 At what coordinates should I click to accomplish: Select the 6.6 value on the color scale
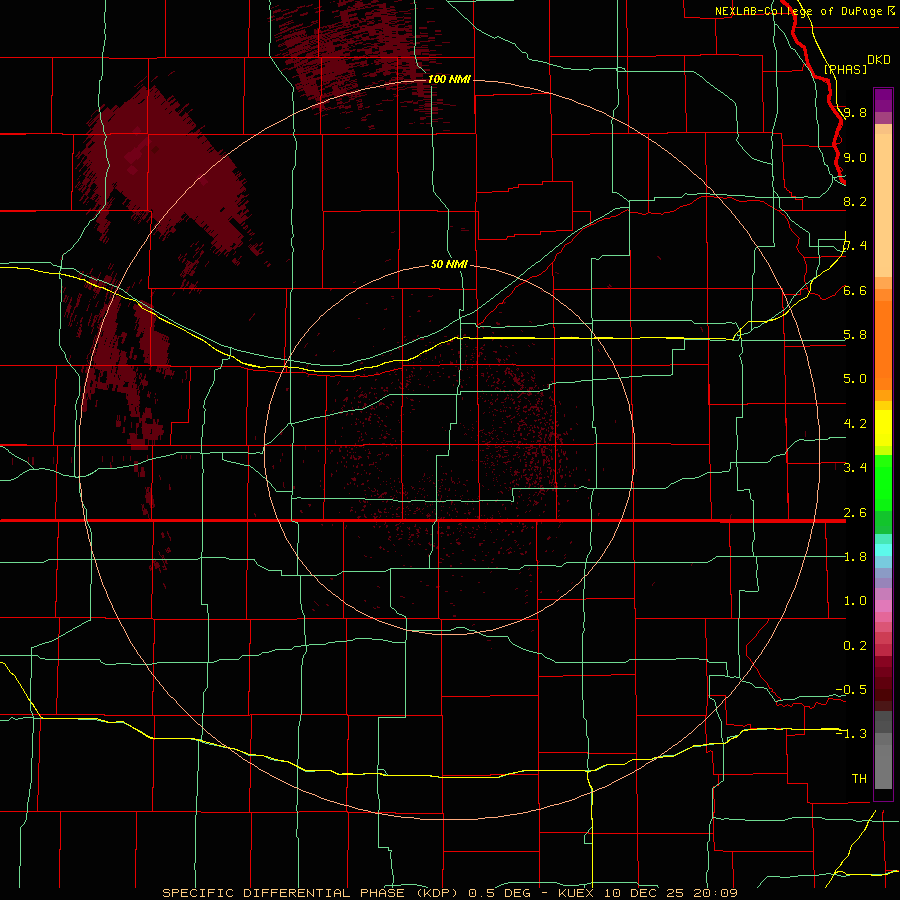pyautogui.click(x=855, y=290)
